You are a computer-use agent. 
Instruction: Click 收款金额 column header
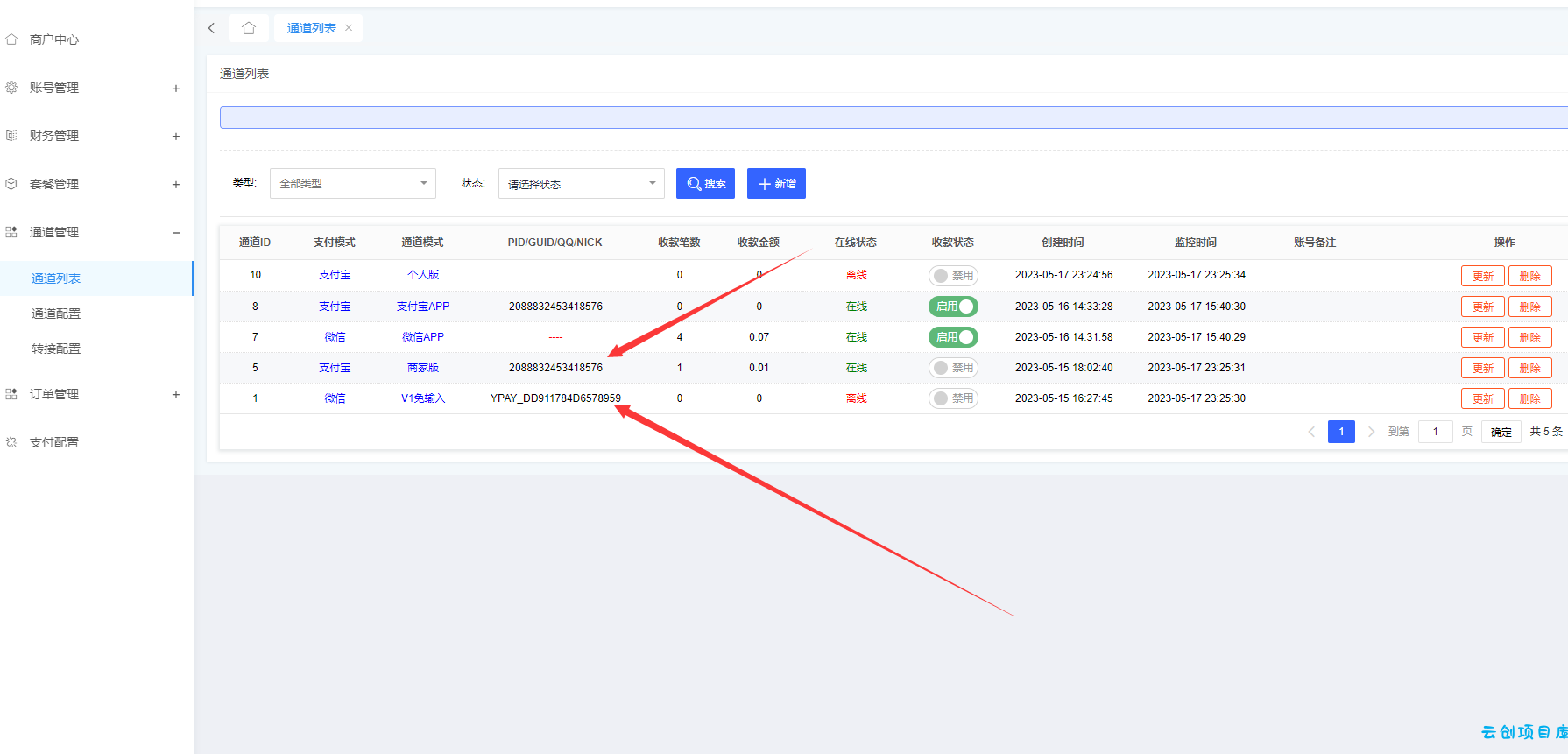[x=759, y=243]
